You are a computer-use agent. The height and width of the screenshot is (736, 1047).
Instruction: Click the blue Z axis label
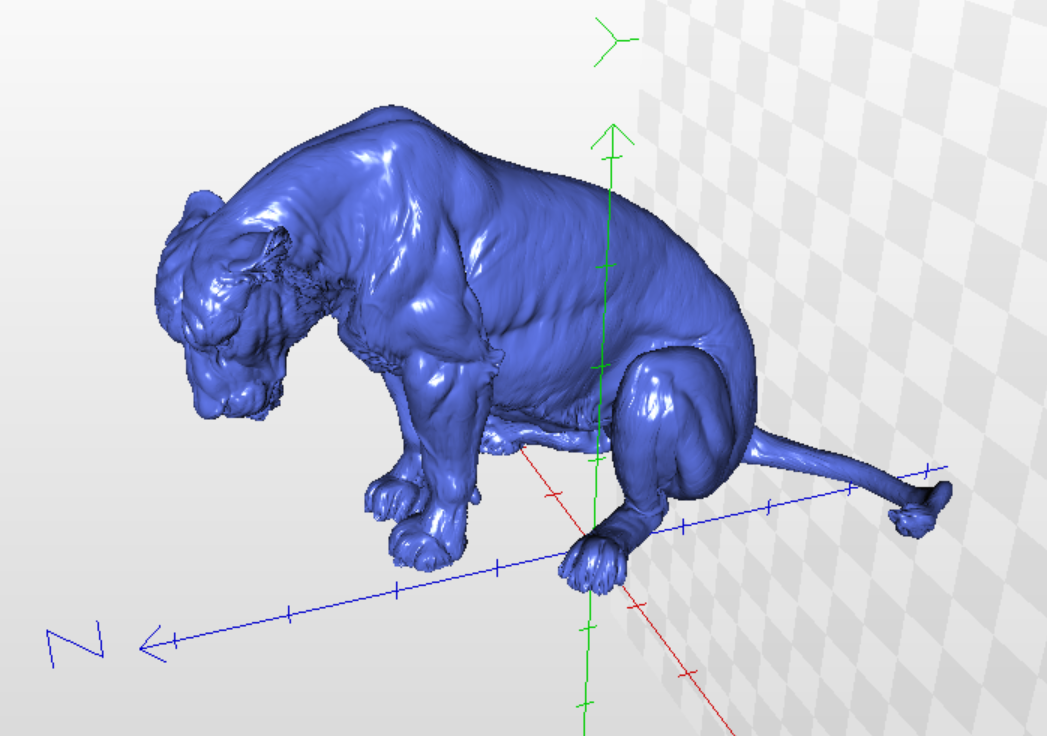(x=75, y=644)
